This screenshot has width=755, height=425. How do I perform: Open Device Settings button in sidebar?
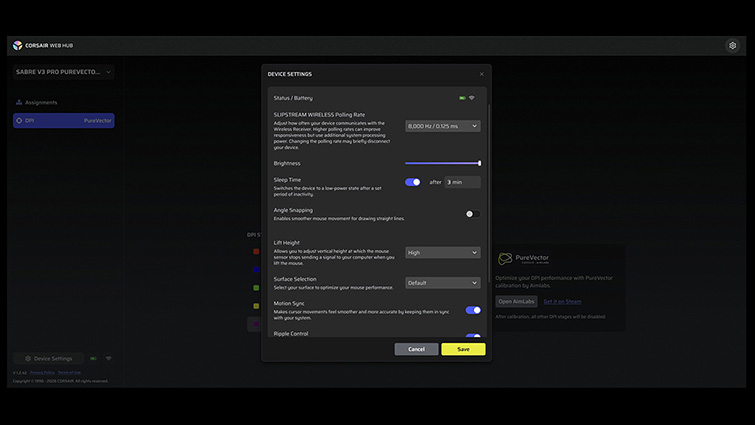tap(49, 359)
